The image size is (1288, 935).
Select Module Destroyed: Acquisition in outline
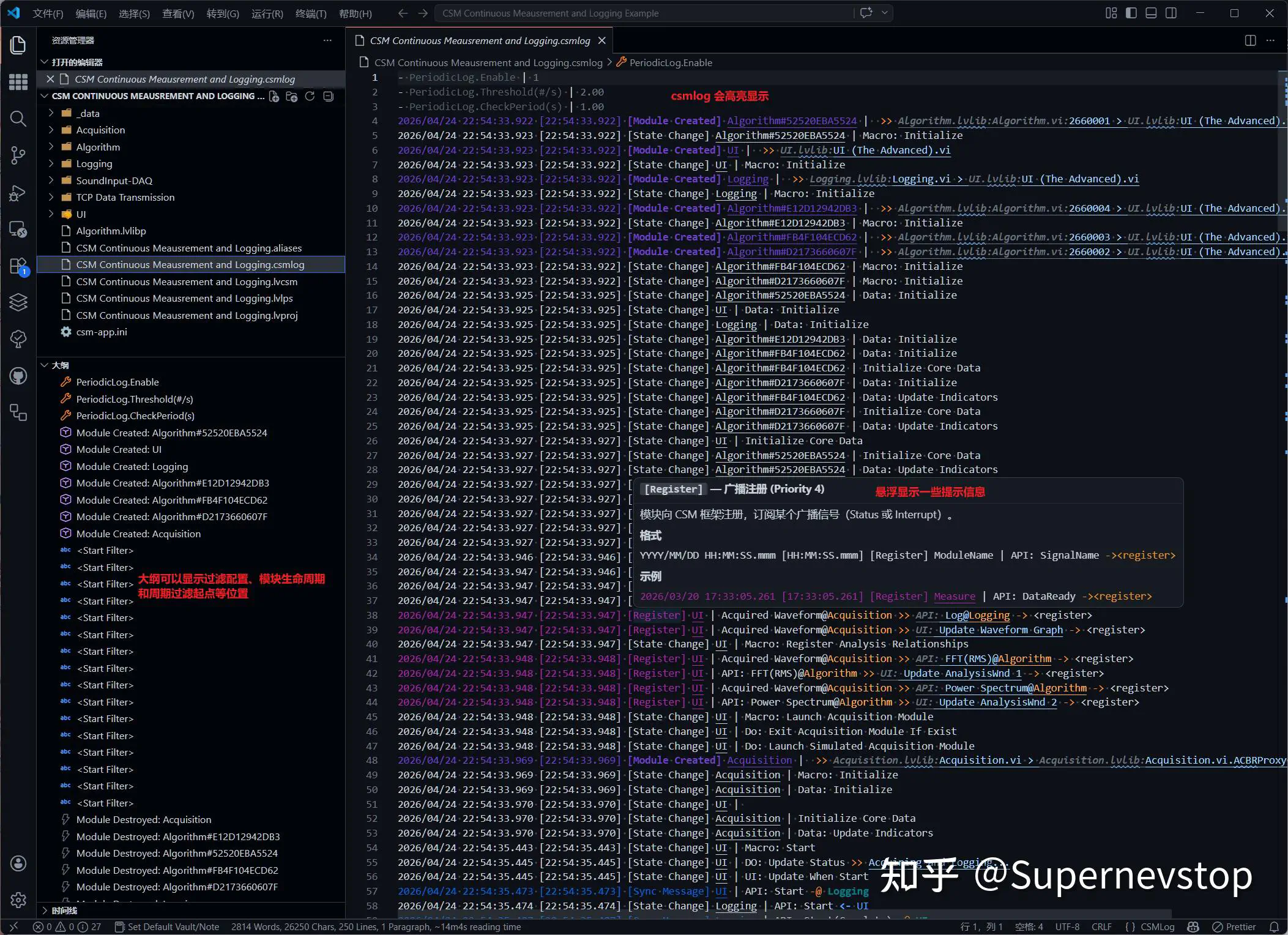click(x=191, y=819)
